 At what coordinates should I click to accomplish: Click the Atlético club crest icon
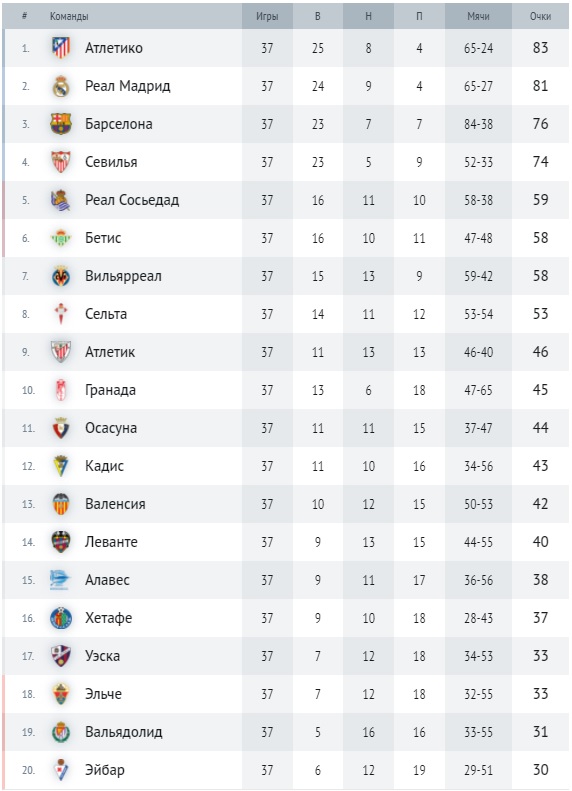61,48
